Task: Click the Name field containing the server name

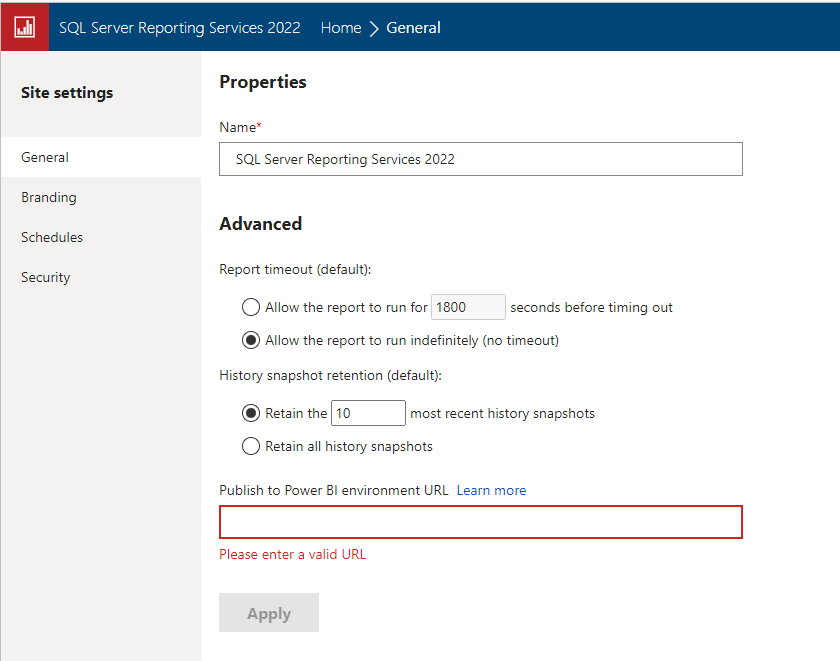Action: tap(480, 159)
